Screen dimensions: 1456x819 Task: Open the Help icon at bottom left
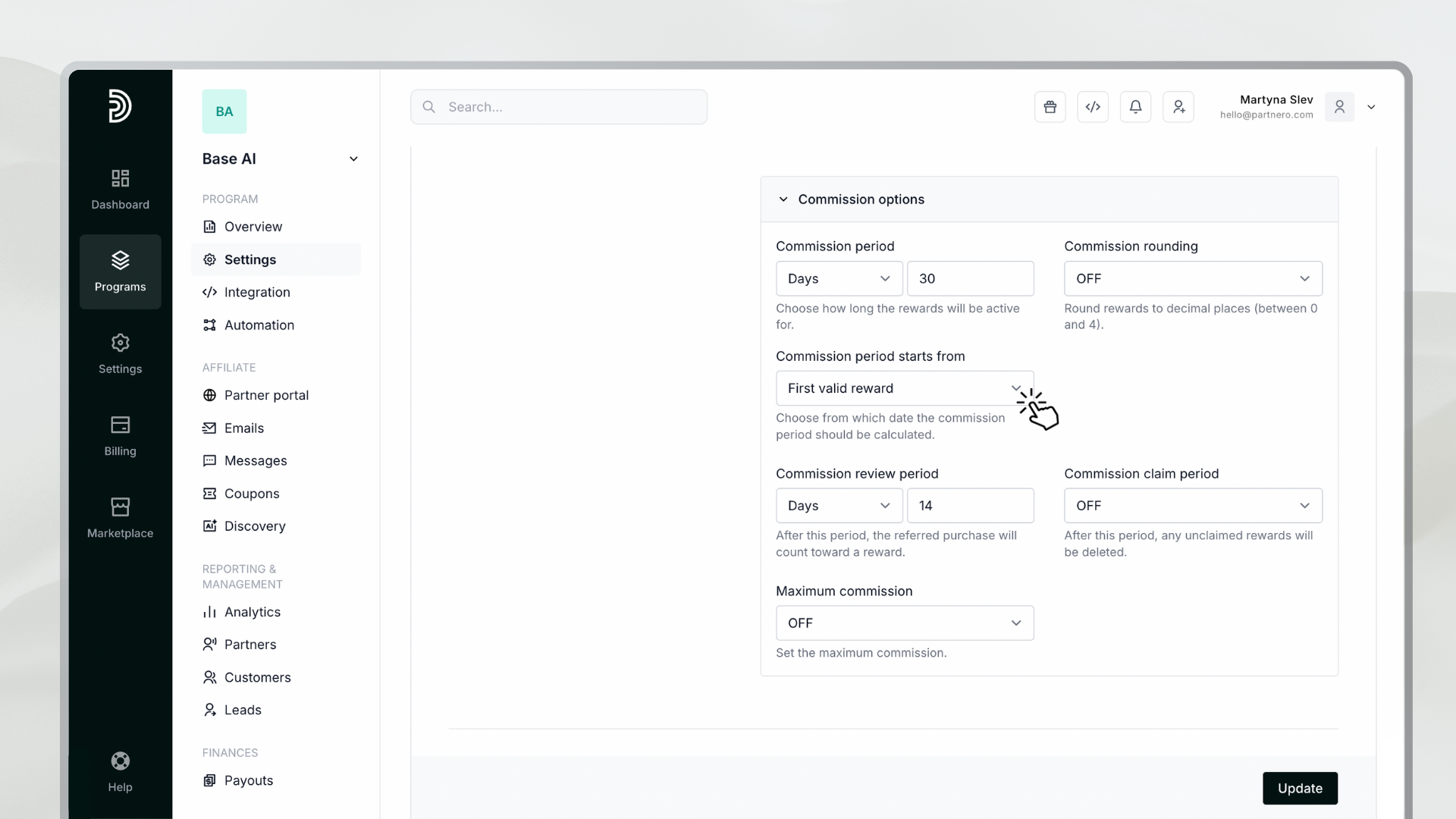tap(120, 771)
